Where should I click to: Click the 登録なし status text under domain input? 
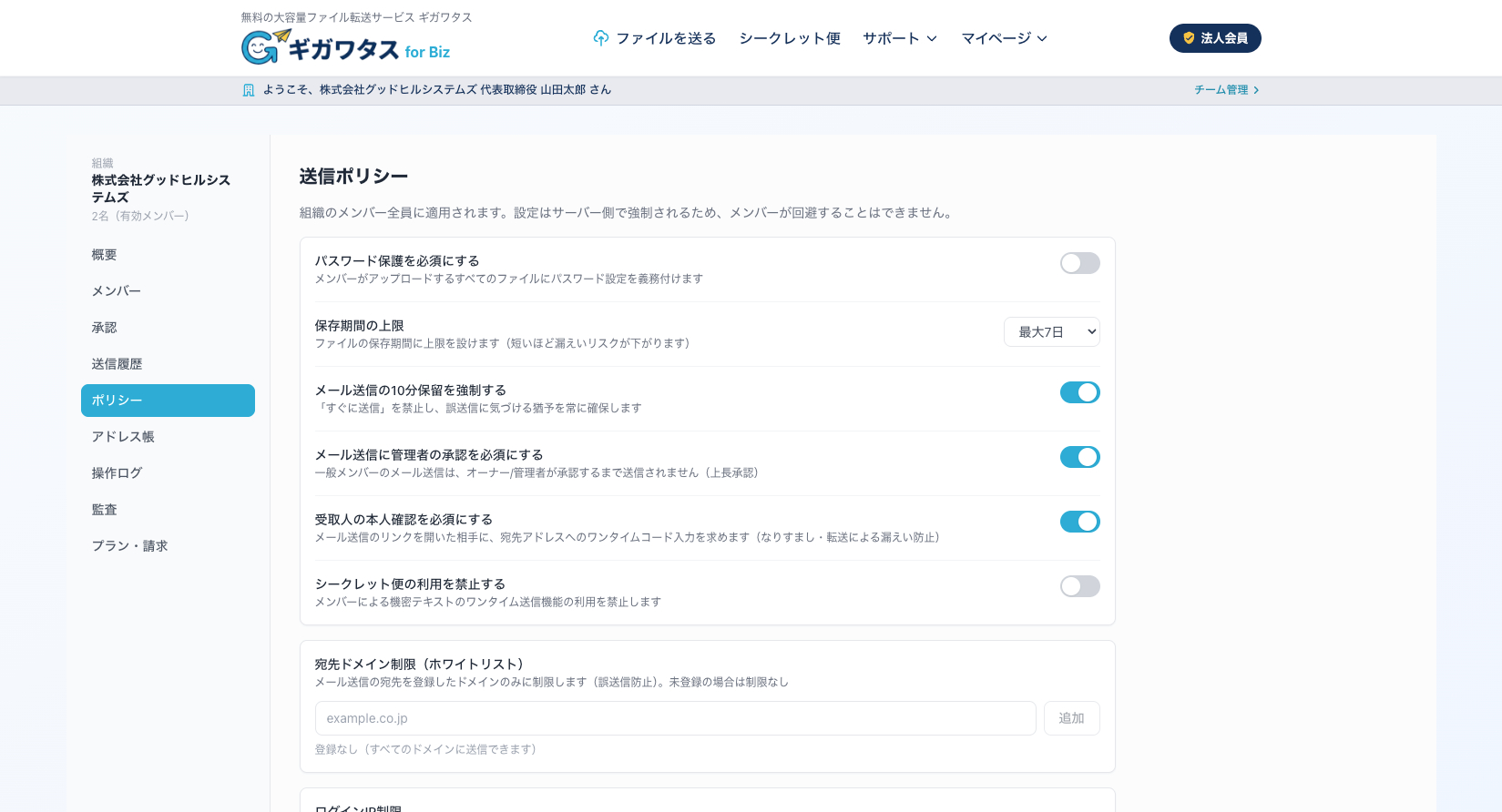coord(425,749)
